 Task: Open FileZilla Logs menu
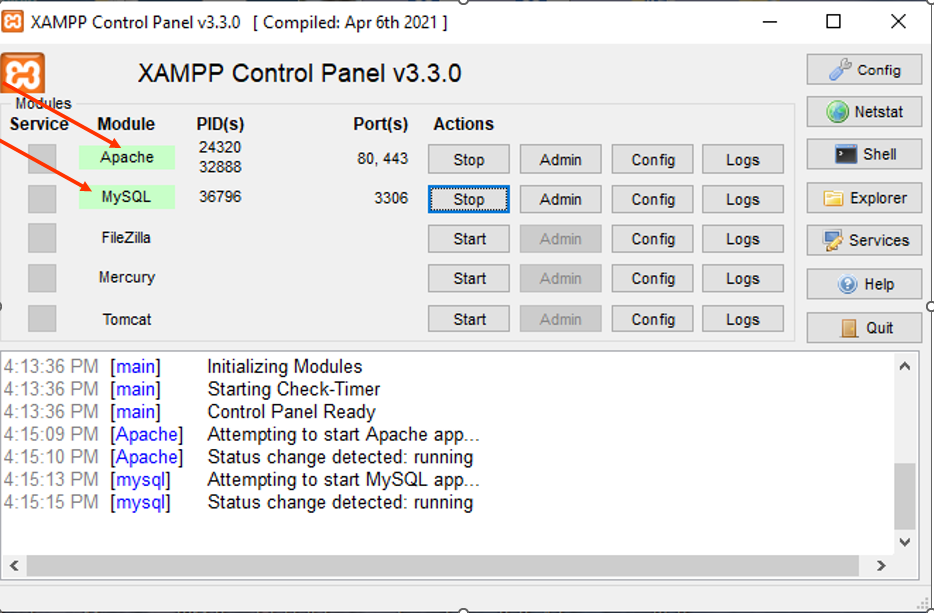click(x=743, y=239)
